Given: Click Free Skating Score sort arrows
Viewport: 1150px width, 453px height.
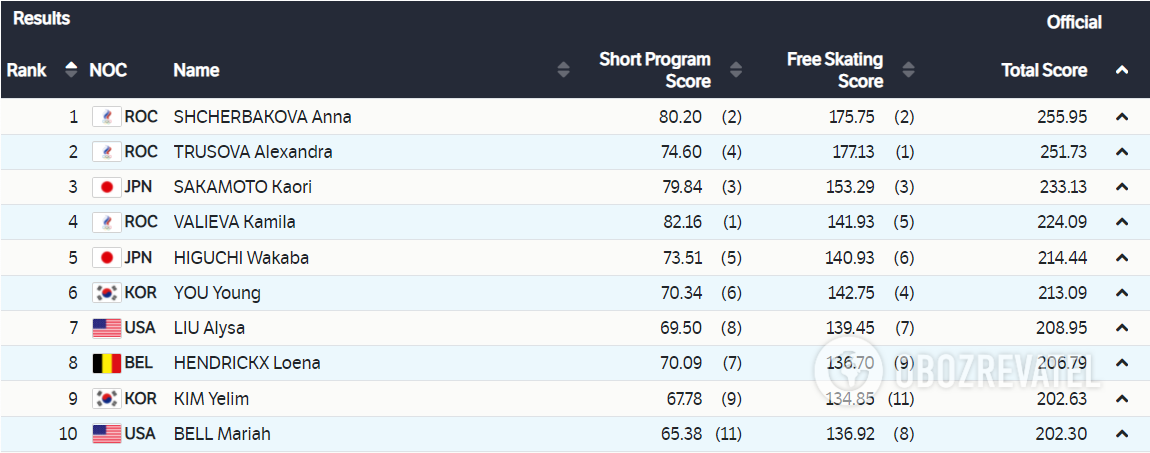Looking at the screenshot, I should click(x=908, y=70).
